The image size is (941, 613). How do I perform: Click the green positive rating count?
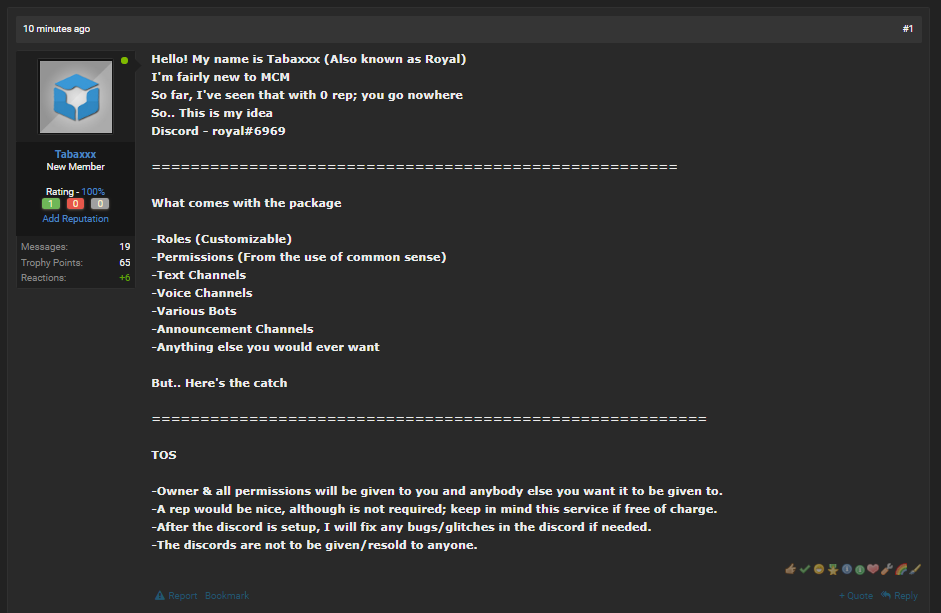click(50, 204)
